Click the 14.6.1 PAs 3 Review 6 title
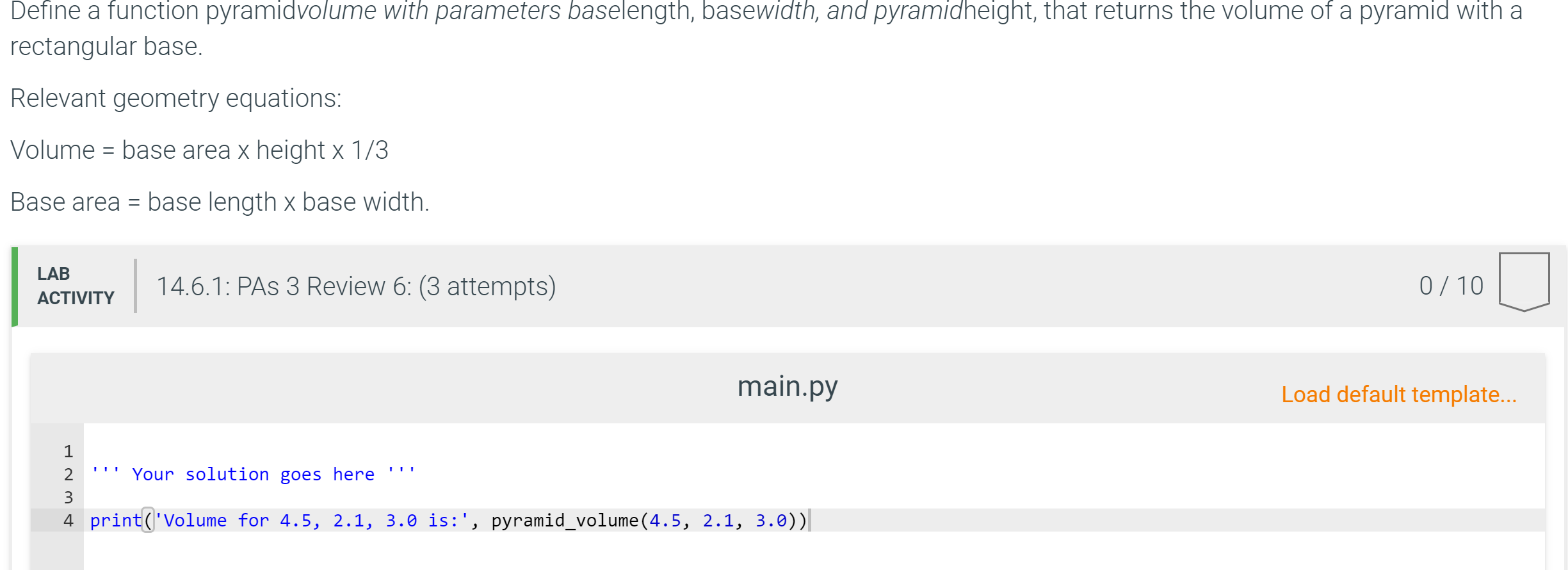 tap(356, 286)
